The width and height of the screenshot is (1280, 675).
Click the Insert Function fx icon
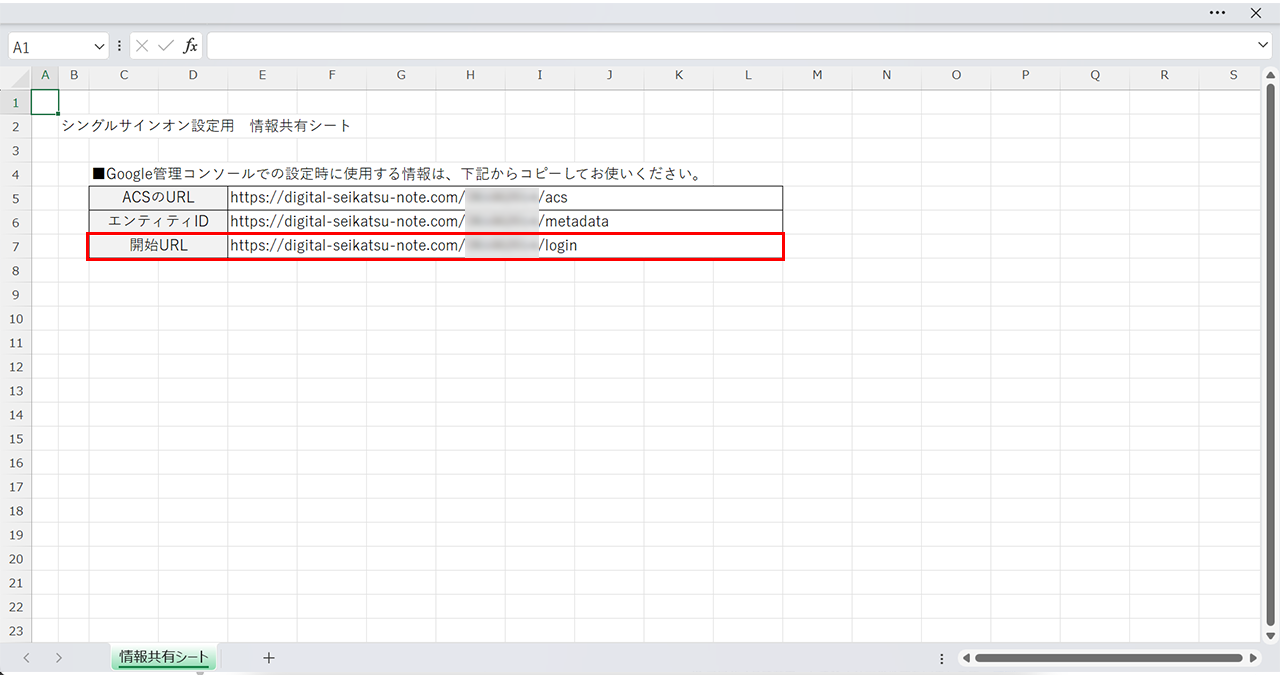[190, 46]
